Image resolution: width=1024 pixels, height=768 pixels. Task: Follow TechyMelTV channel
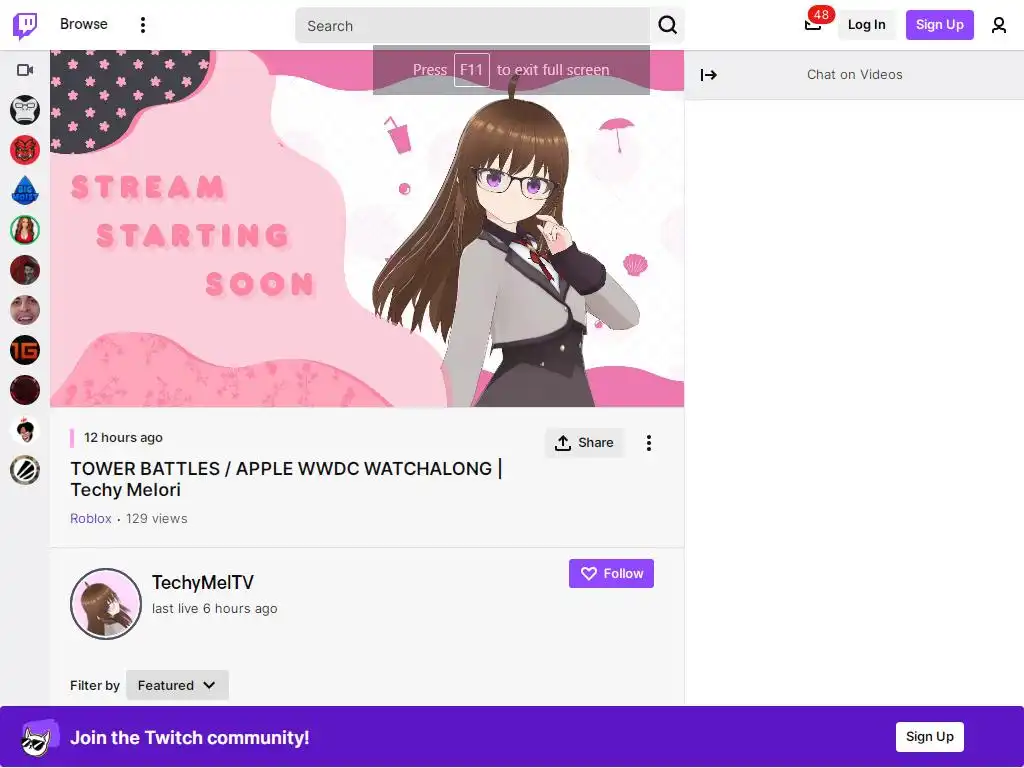coord(611,573)
